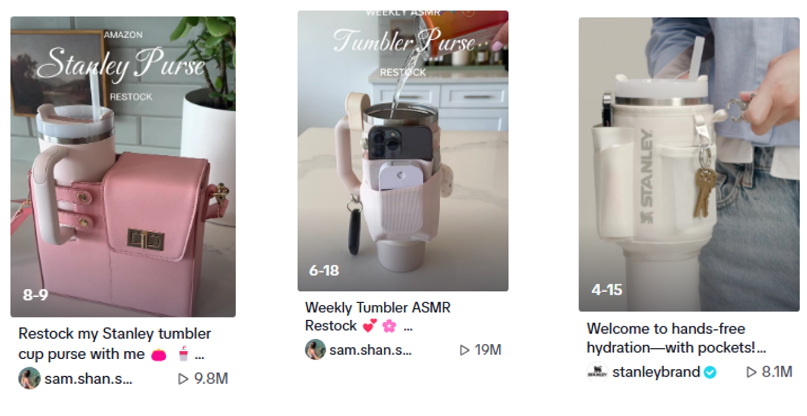Open 'Weekly Tumbler ASMR Restock' title link

pyautogui.click(x=378, y=317)
